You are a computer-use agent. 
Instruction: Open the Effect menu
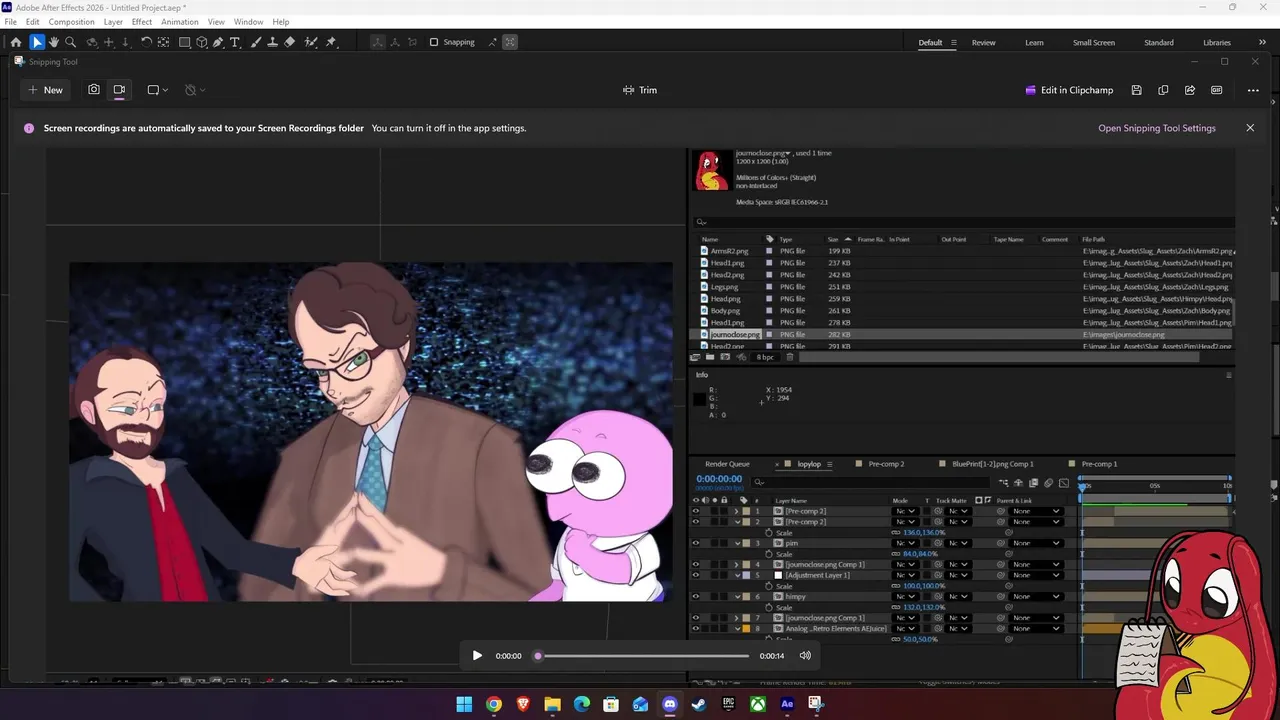tap(142, 22)
